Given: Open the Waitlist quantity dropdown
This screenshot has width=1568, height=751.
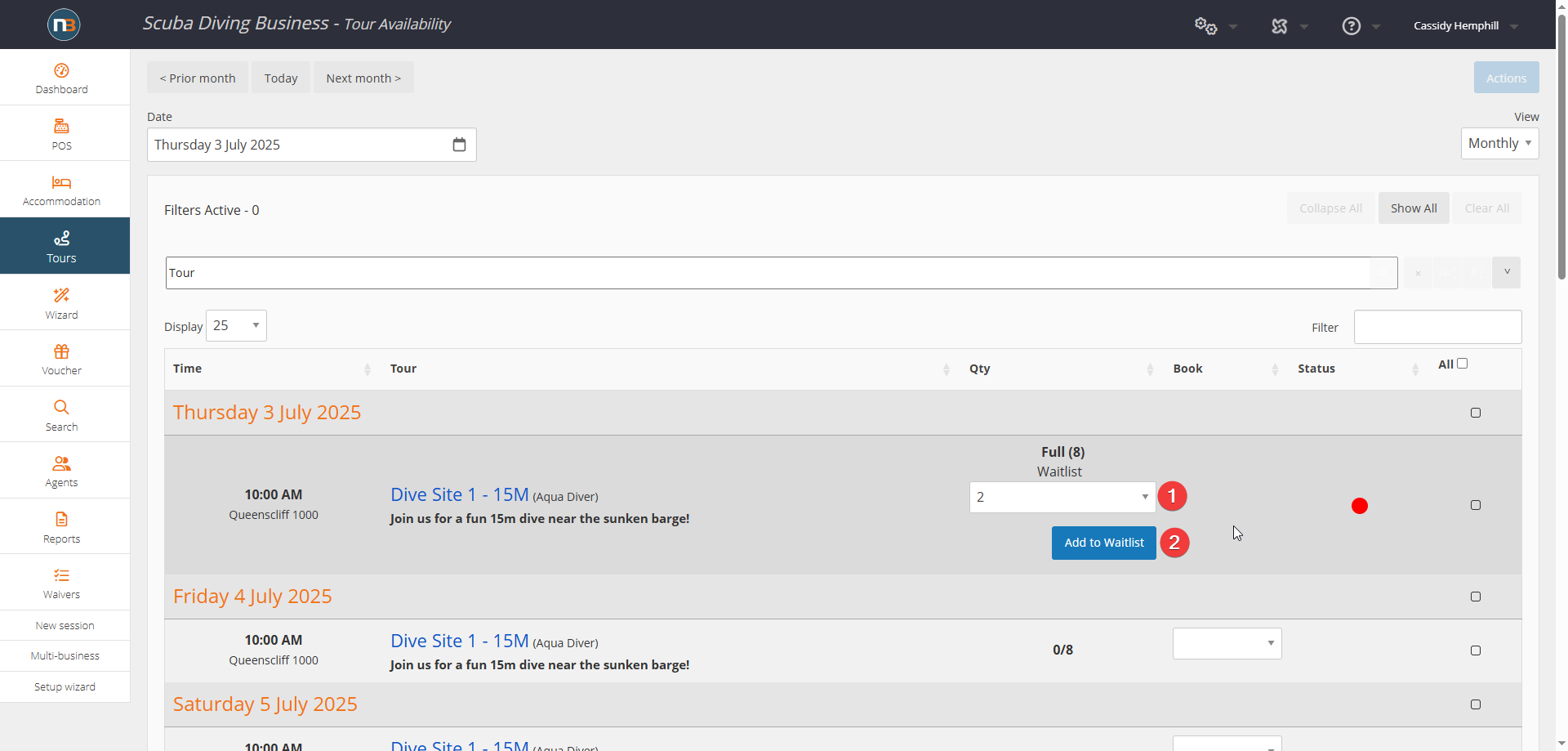Looking at the screenshot, I should [1062, 497].
